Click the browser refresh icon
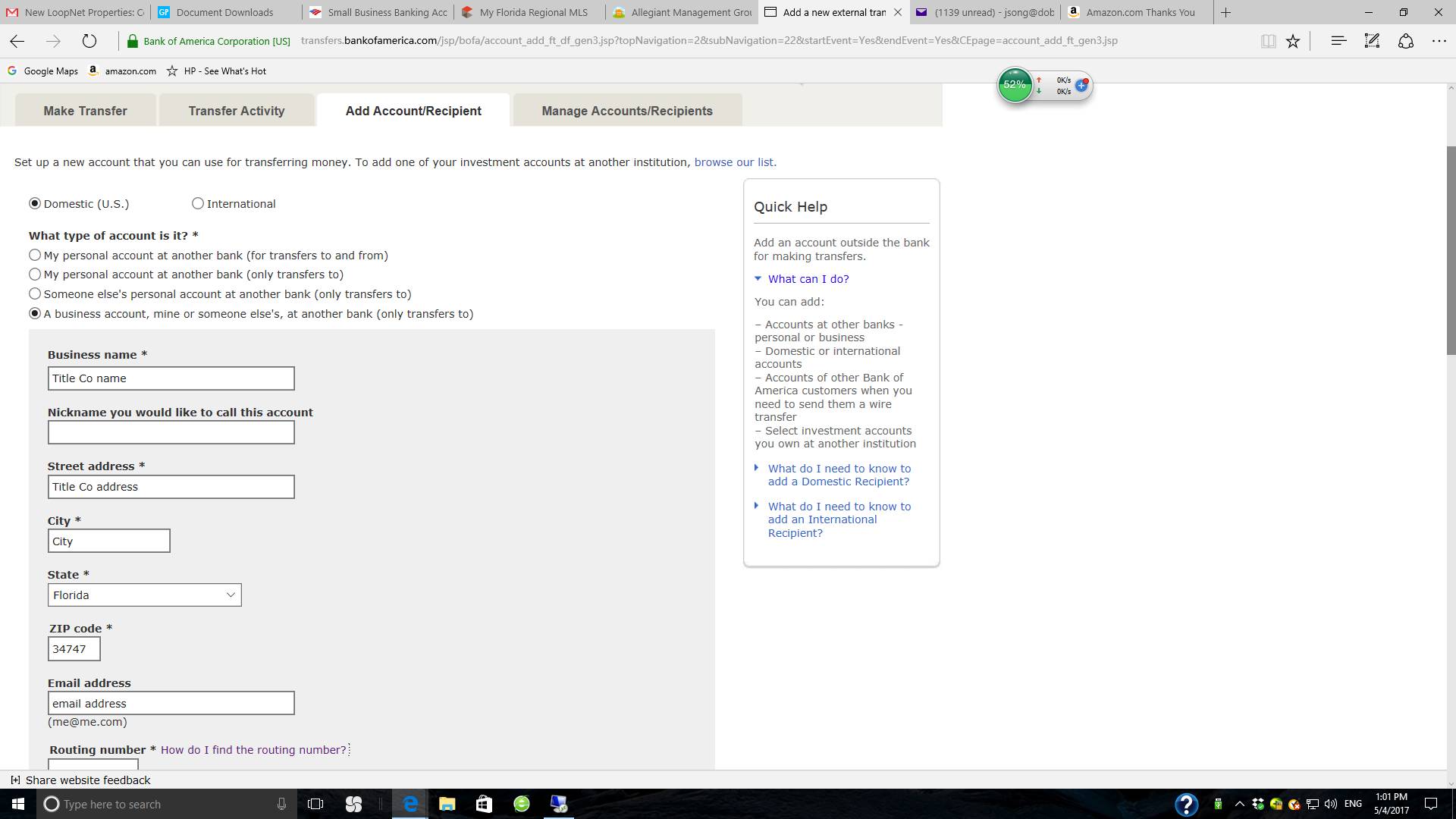Image resolution: width=1456 pixels, height=819 pixels. click(x=89, y=41)
